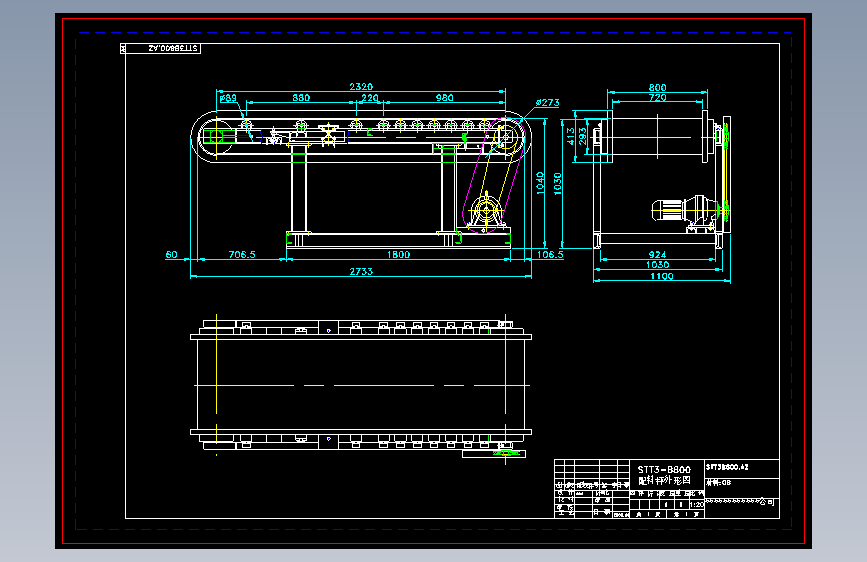867x562 pixels.
Task: Select the vertical 1040 height dimension
Action: [540, 183]
